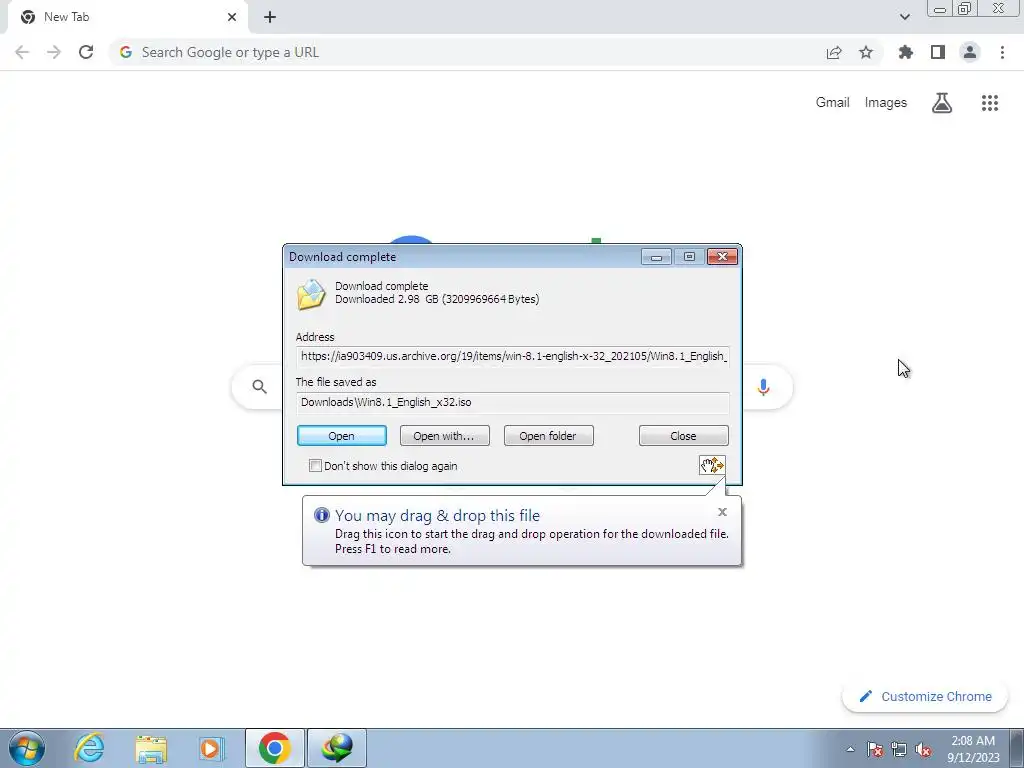This screenshot has height=768, width=1024.
Task: Close the New Tab tab
Action: (x=232, y=17)
